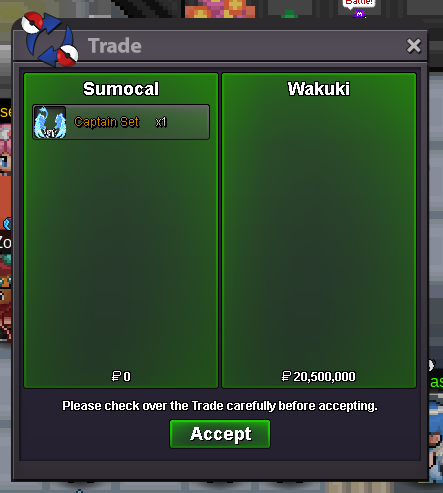Click the green hat sprite above window

289,14
